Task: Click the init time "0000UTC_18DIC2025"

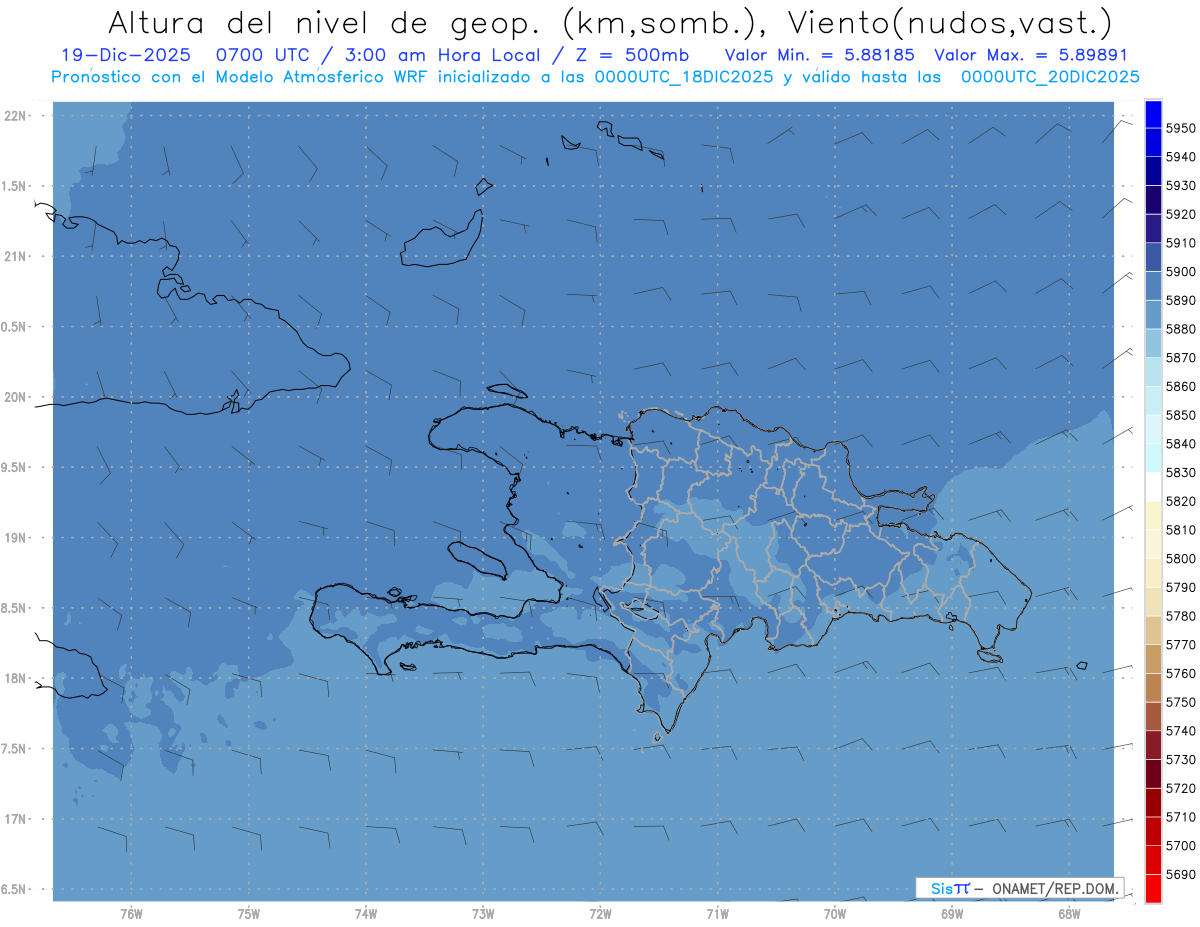Action: pyautogui.click(x=683, y=76)
